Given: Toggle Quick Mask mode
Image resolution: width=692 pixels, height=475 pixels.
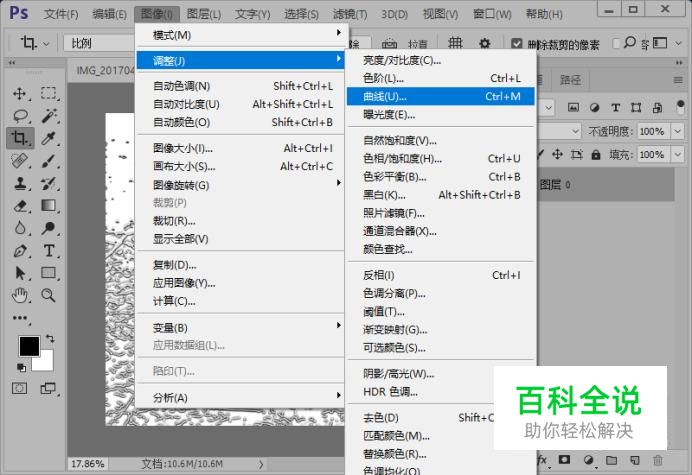Looking at the screenshot, I should tap(19, 388).
